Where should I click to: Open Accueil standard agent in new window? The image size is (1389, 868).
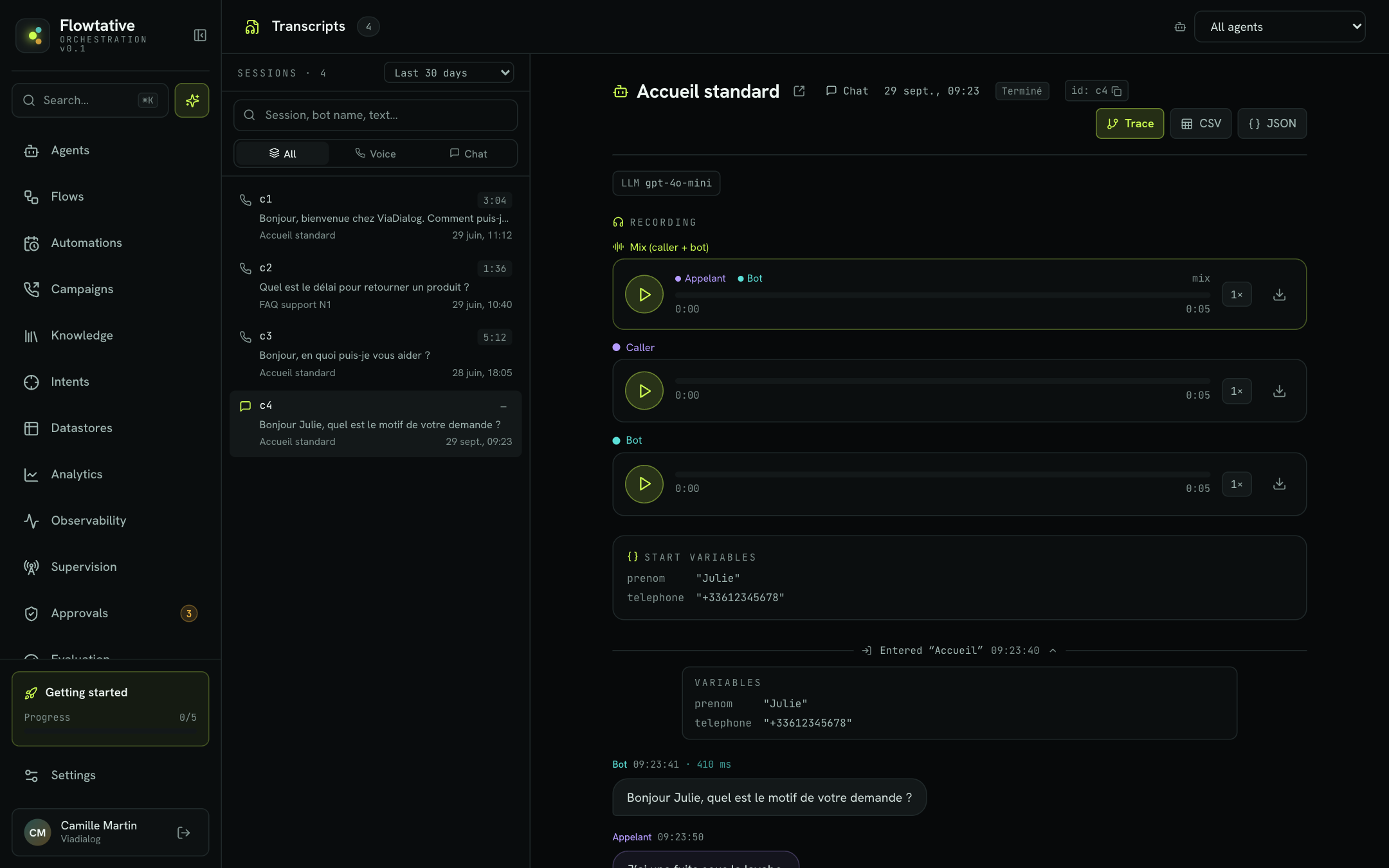(x=799, y=91)
